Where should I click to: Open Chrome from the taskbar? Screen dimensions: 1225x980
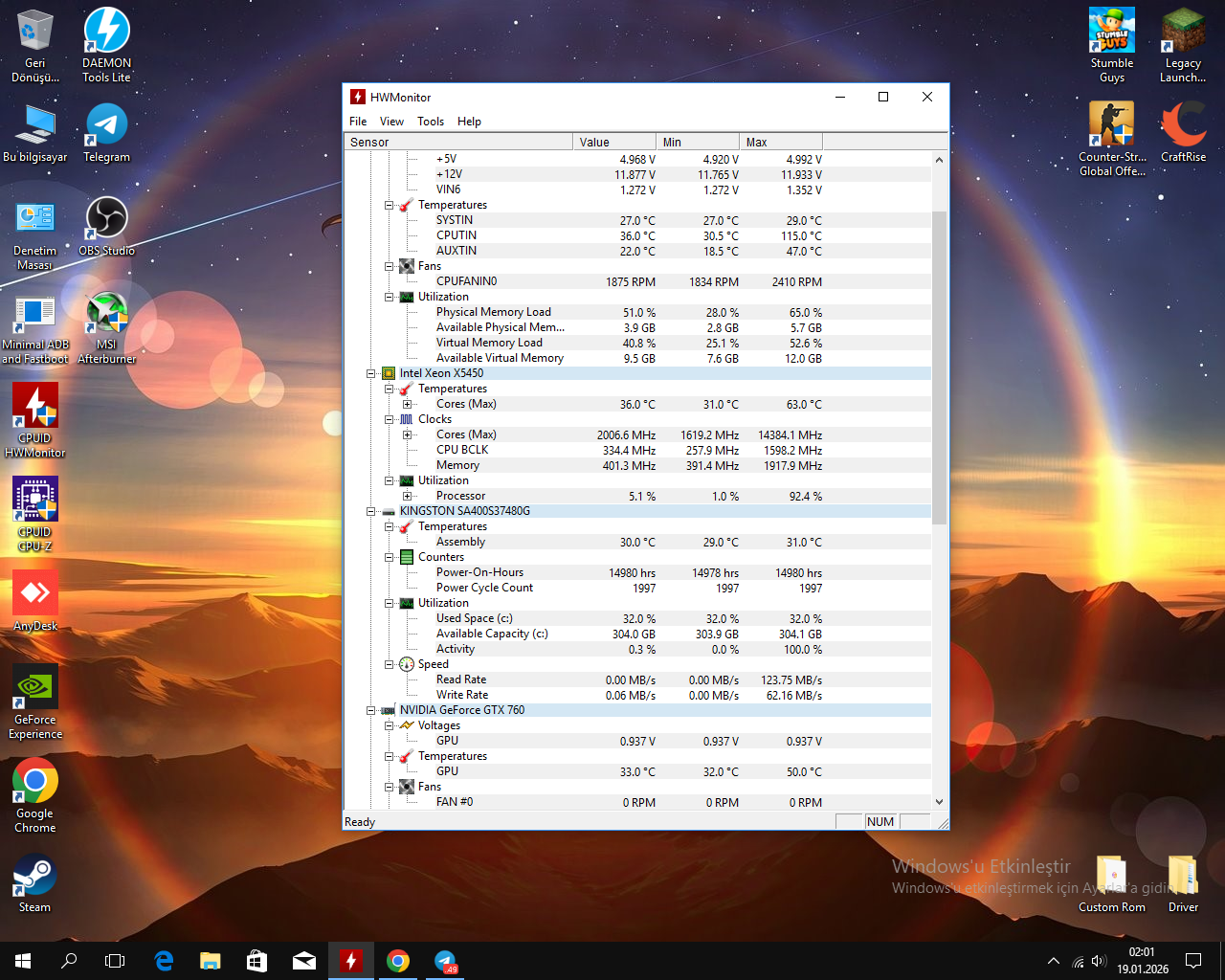click(398, 961)
